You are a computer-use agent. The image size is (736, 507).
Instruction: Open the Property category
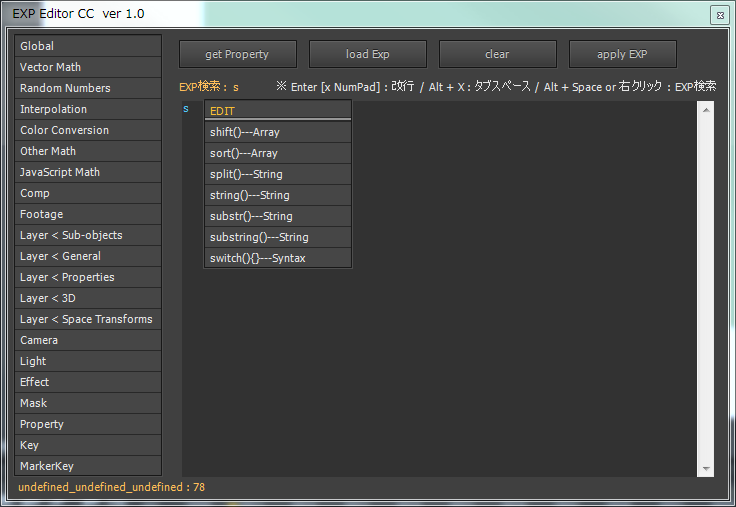tap(88, 424)
